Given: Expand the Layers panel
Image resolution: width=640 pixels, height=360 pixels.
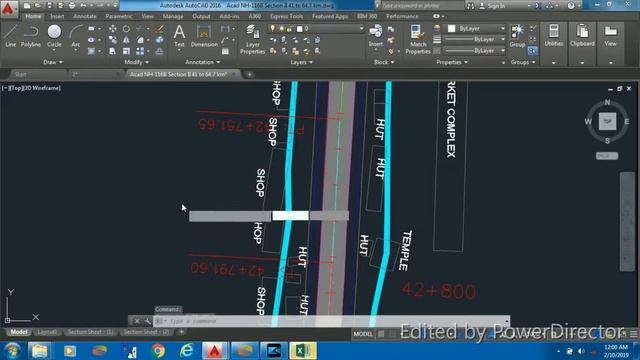Looking at the screenshot, I should 302,62.
